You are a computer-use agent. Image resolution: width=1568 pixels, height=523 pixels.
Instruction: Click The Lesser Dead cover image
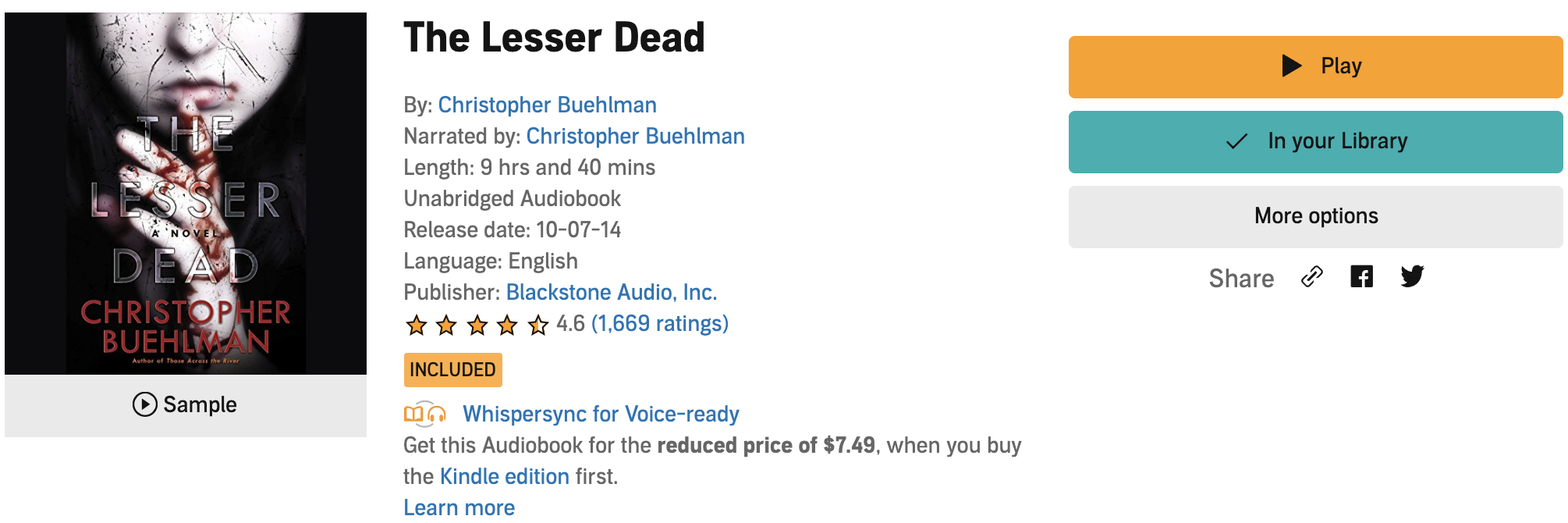tap(186, 193)
